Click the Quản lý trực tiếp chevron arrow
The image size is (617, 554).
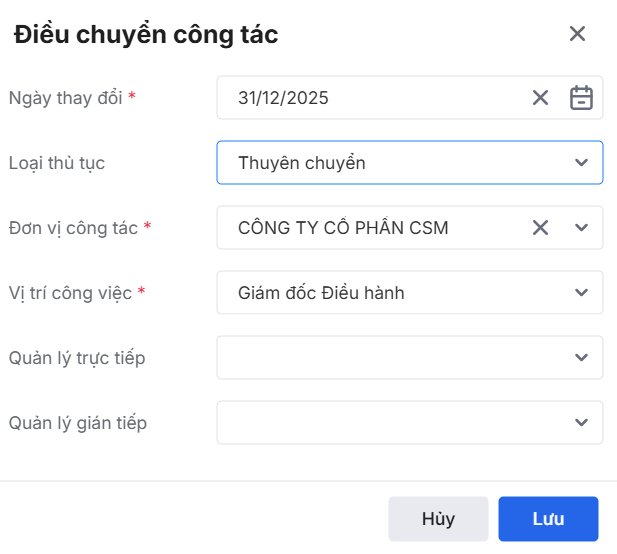coord(582,358)
